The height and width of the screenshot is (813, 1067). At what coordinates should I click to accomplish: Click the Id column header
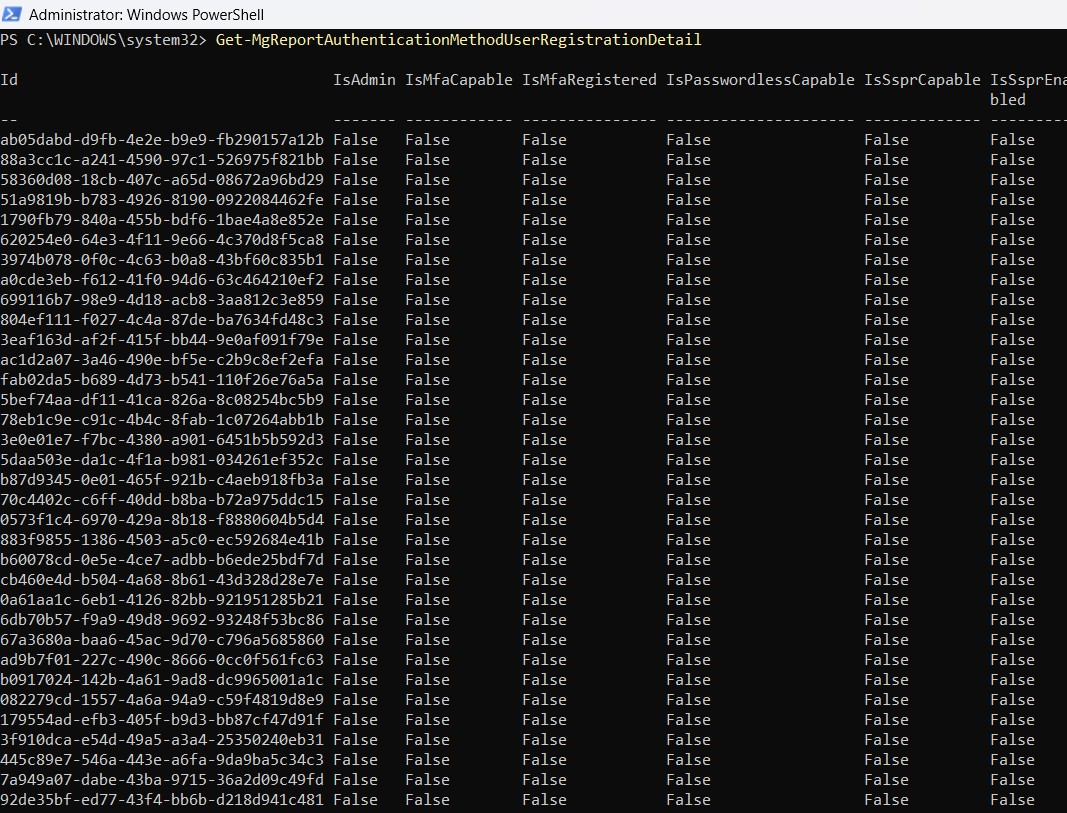(x=9, y=80)
